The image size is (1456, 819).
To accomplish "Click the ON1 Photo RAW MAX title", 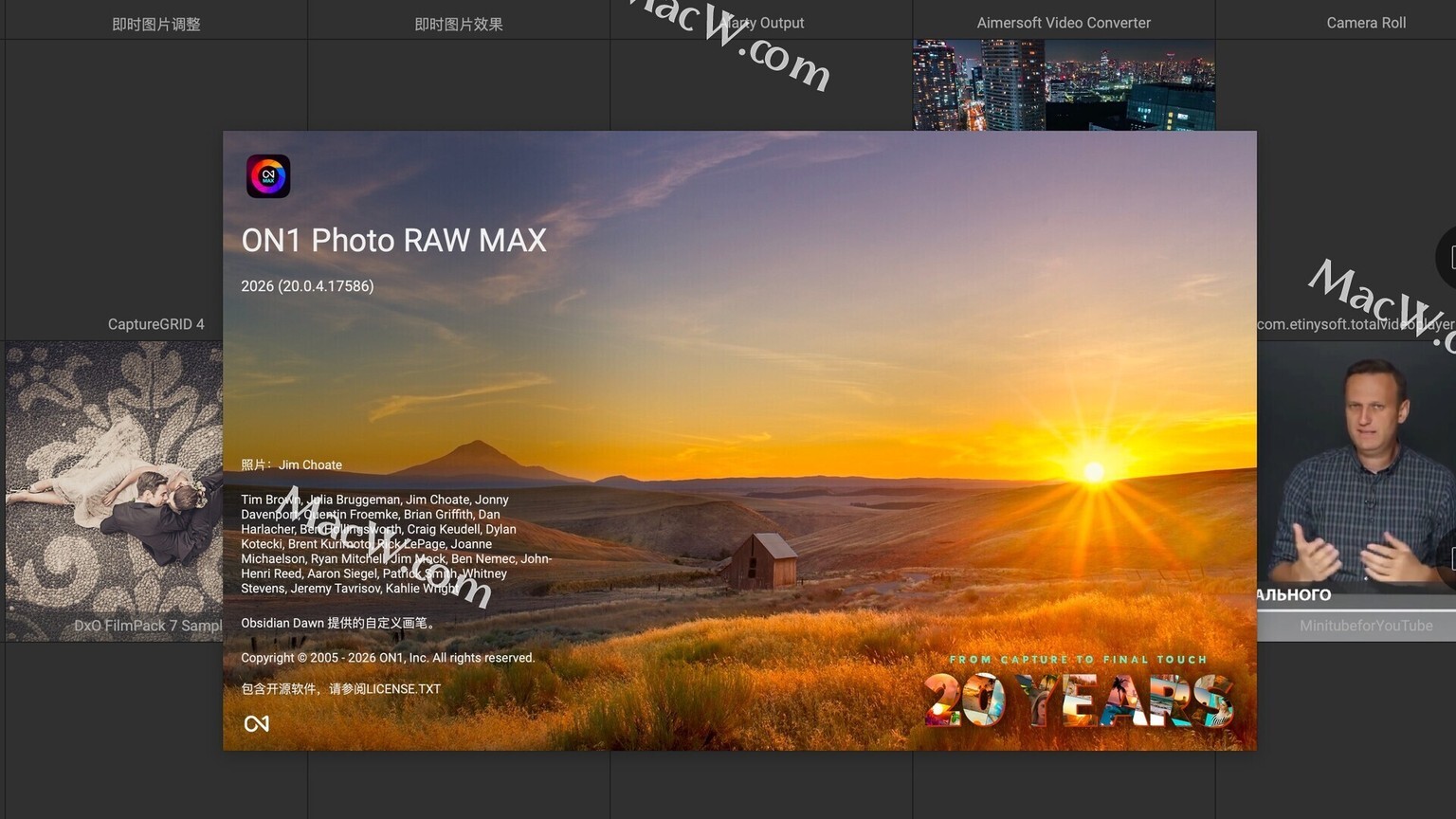I will [394, 241].
